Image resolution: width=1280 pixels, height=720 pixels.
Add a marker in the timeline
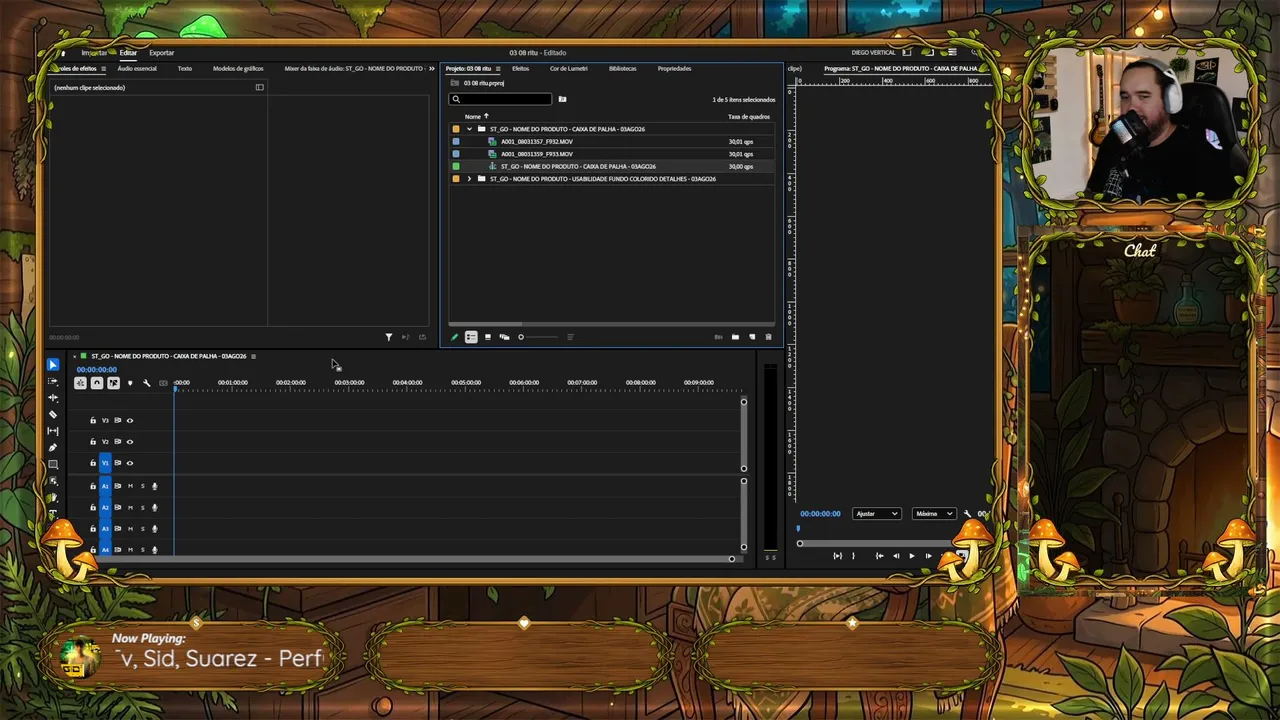click(129, 383)
